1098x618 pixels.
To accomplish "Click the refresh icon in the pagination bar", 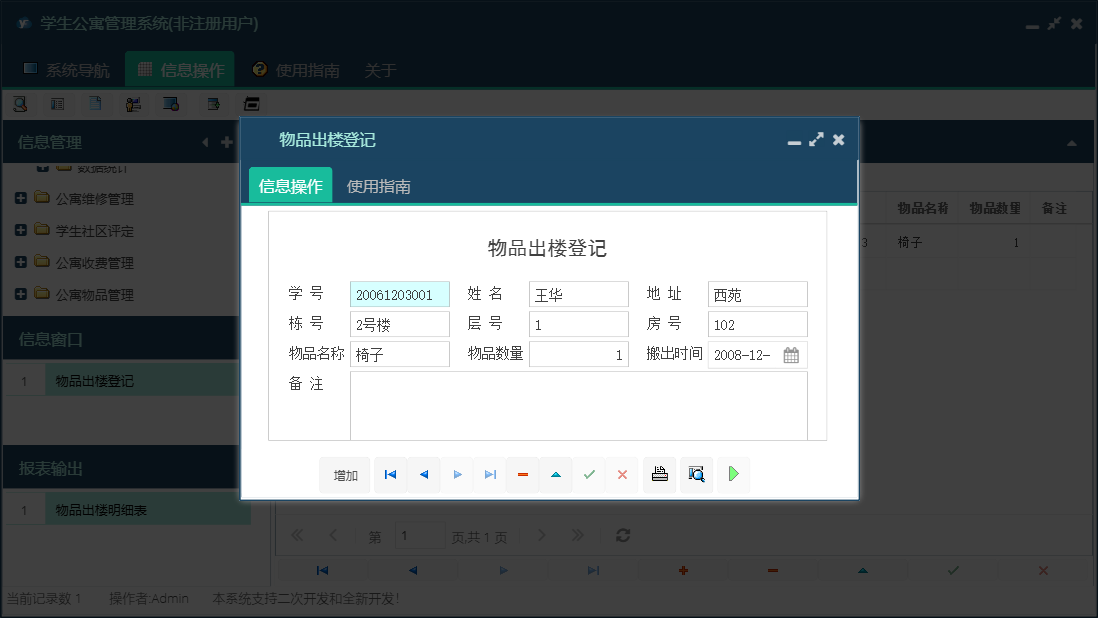I will coord(622,535).
